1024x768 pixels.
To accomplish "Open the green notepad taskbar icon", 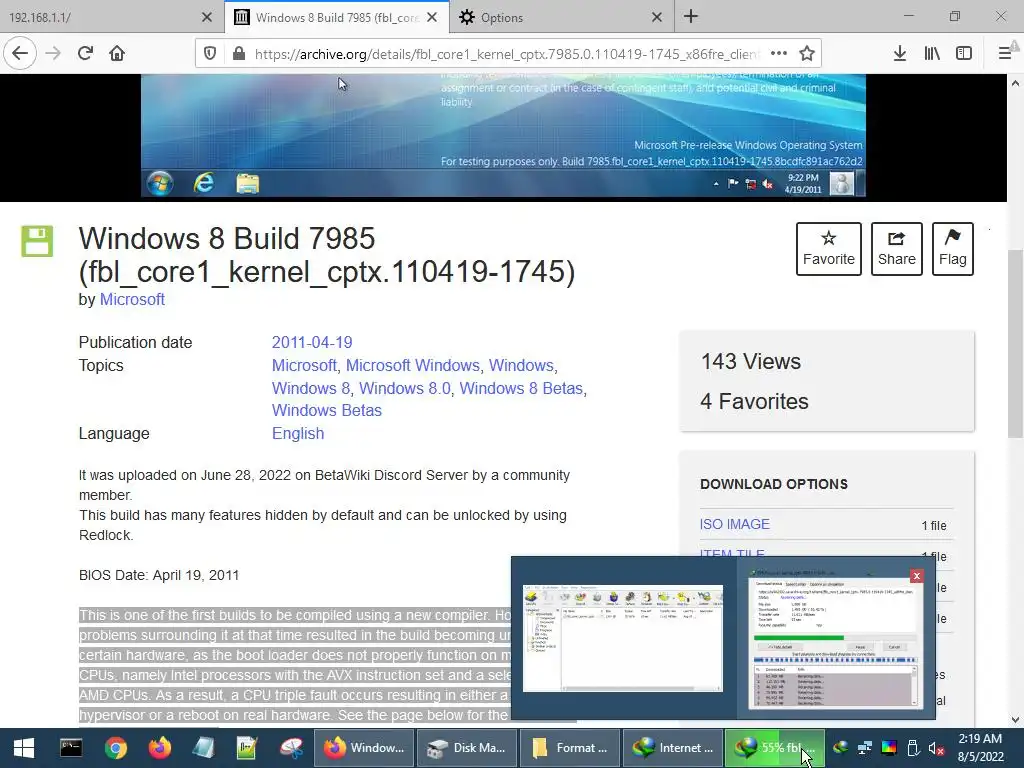I will pos(247,748).
